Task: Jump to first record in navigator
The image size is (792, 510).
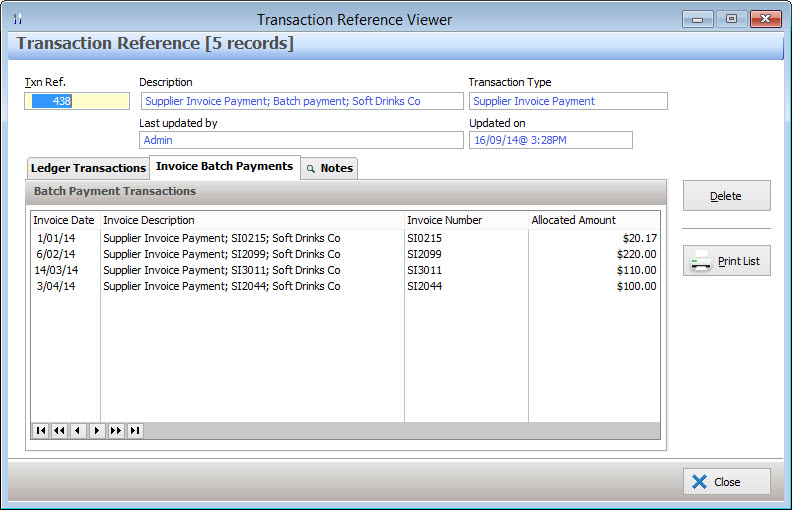Action: (x=40, y=430)
